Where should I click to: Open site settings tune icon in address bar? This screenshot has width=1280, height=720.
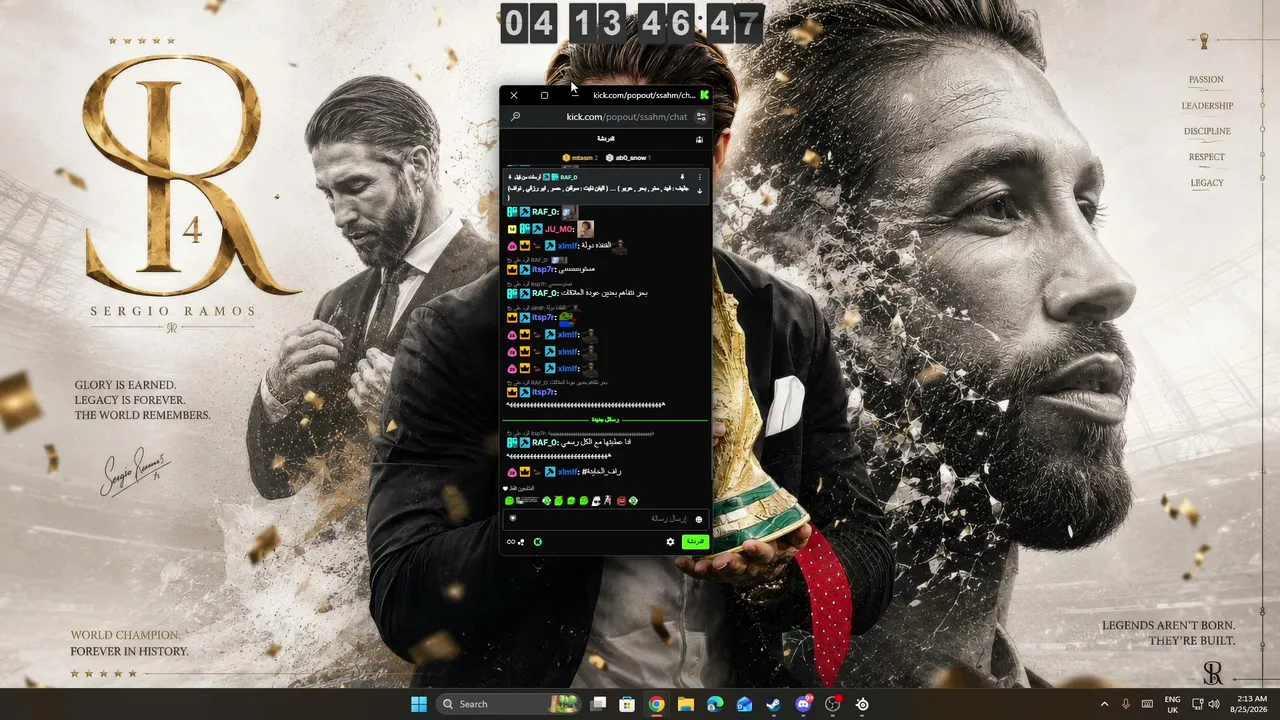[701, 117]
